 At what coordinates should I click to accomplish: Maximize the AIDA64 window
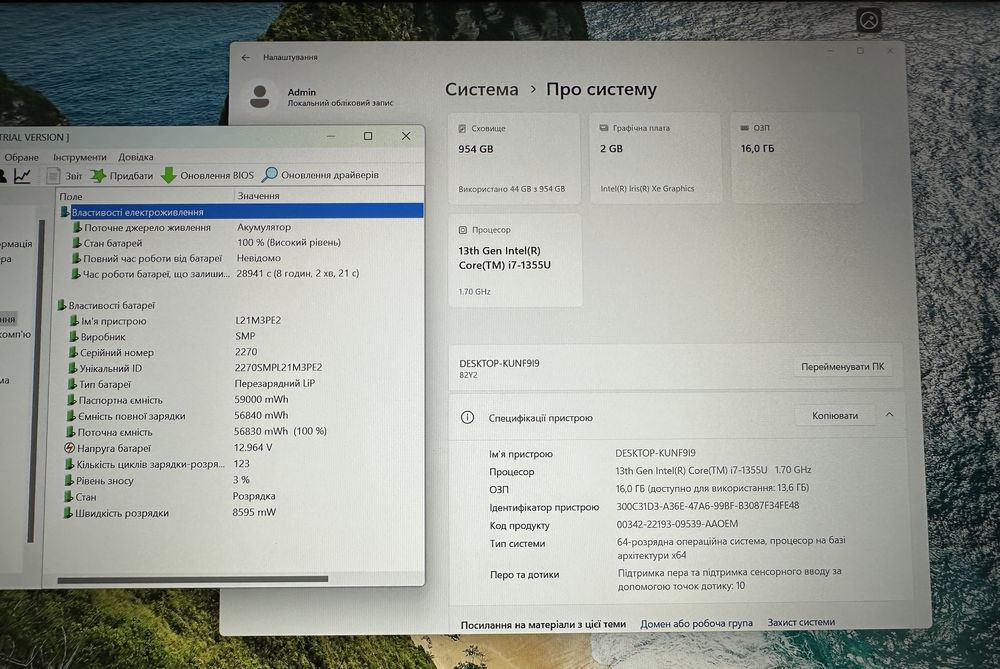click(368, 136)
